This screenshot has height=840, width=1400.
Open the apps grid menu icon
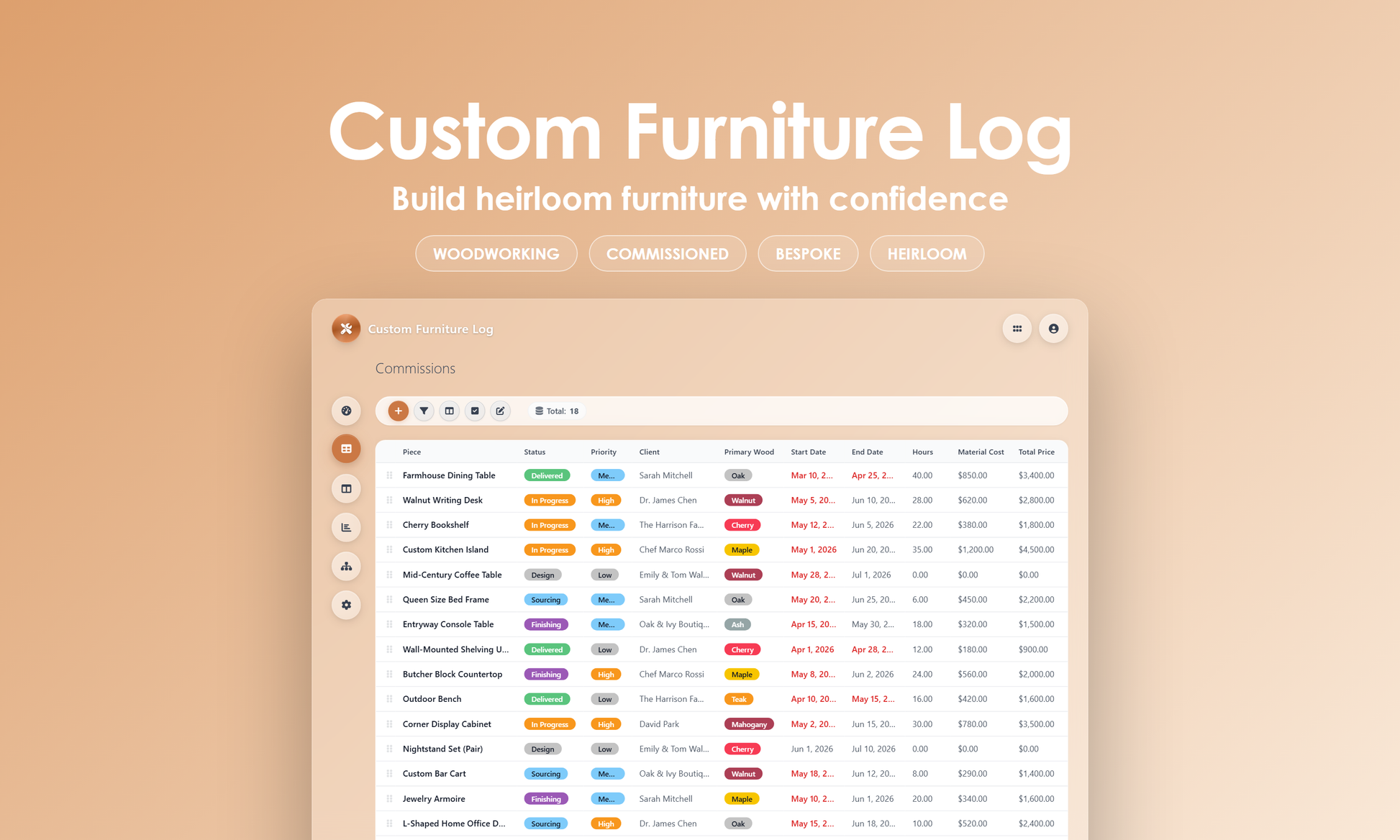point(1017,329)
